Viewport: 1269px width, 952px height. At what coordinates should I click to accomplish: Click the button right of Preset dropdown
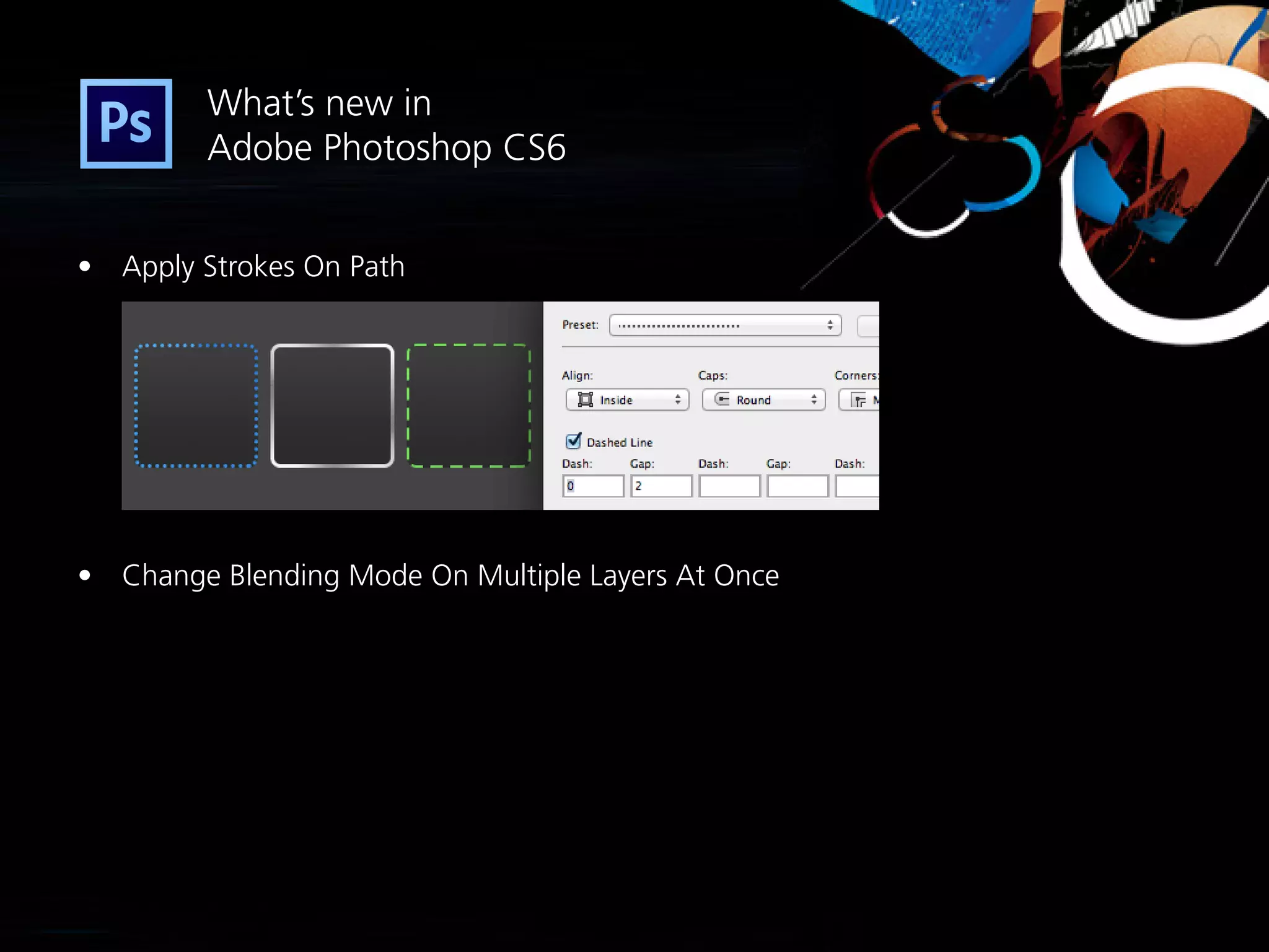[x=868, y=326]
